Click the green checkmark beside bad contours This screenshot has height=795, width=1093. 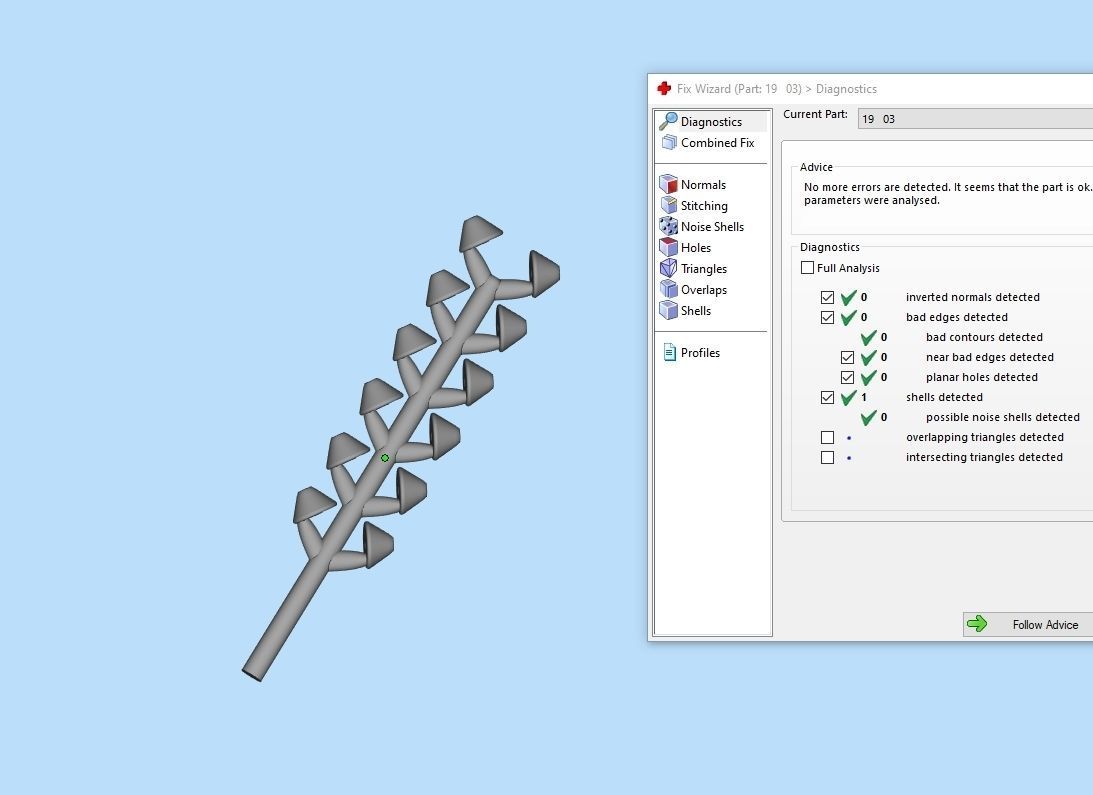(x=868, y=338)
